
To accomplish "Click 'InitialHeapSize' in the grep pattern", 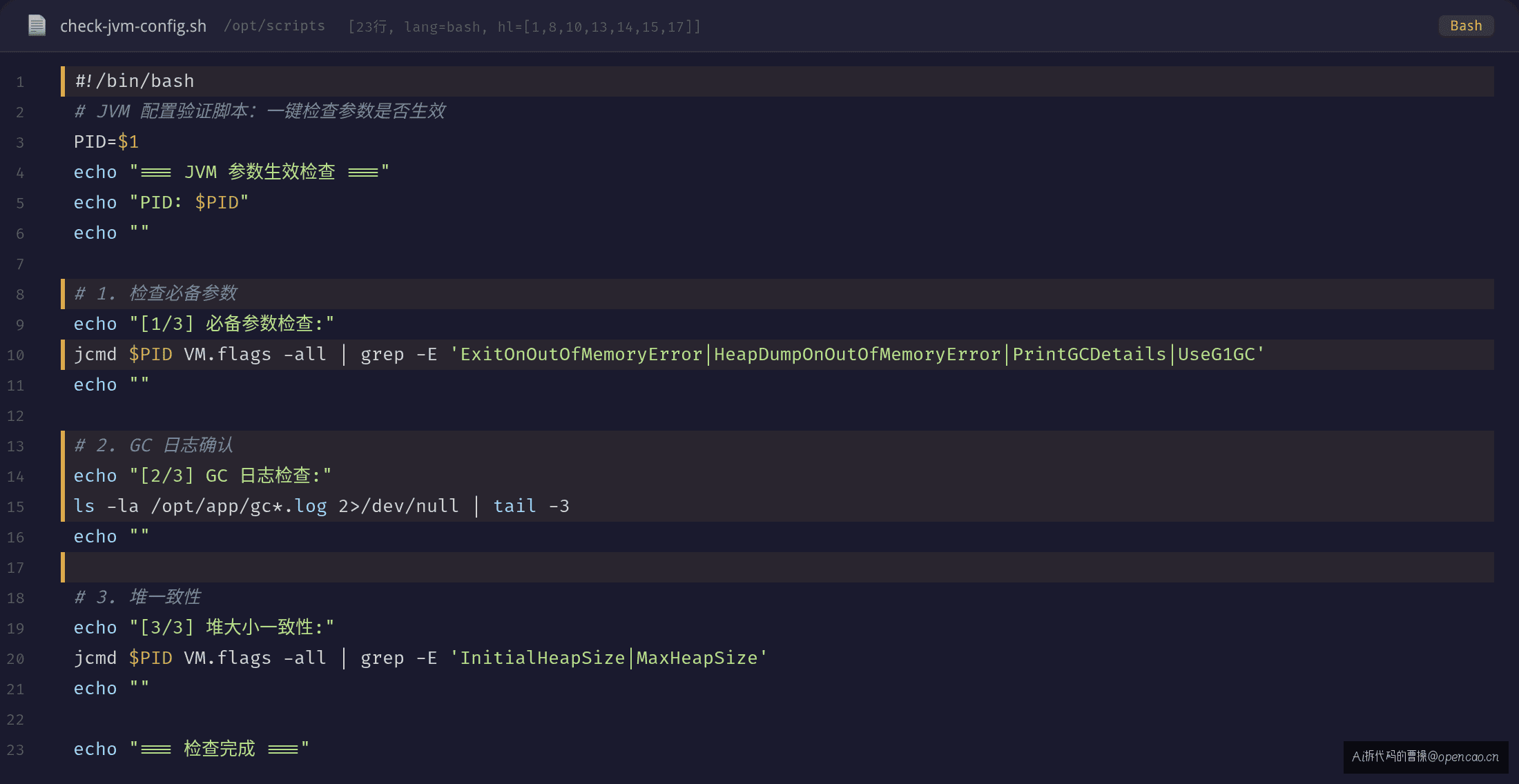I will click(x=542, y=658).
